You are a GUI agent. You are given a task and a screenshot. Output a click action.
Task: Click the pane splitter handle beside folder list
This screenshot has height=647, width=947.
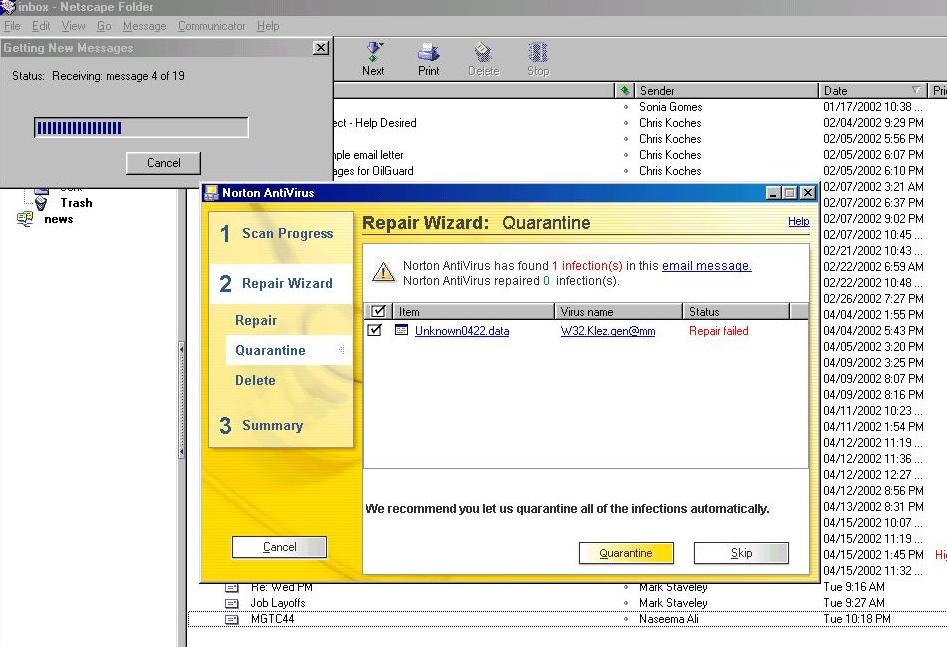coord(181,402)
